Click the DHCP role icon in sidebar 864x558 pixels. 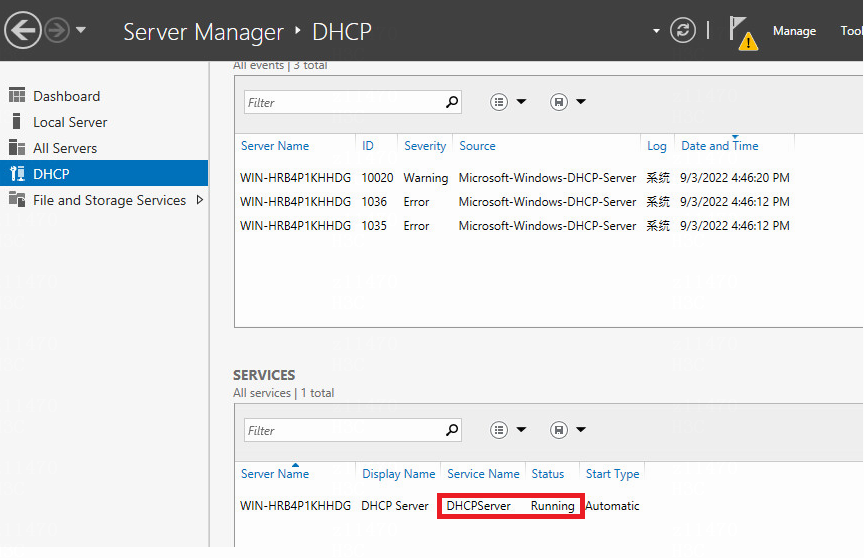click(x=17, y=174)
